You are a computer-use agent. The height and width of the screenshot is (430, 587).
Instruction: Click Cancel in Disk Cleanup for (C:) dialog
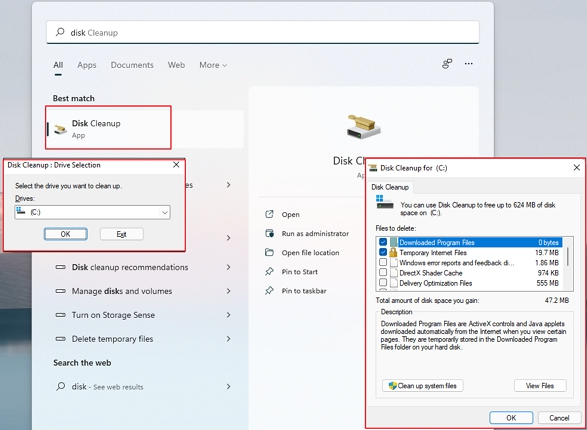click(x=559, y=418)
